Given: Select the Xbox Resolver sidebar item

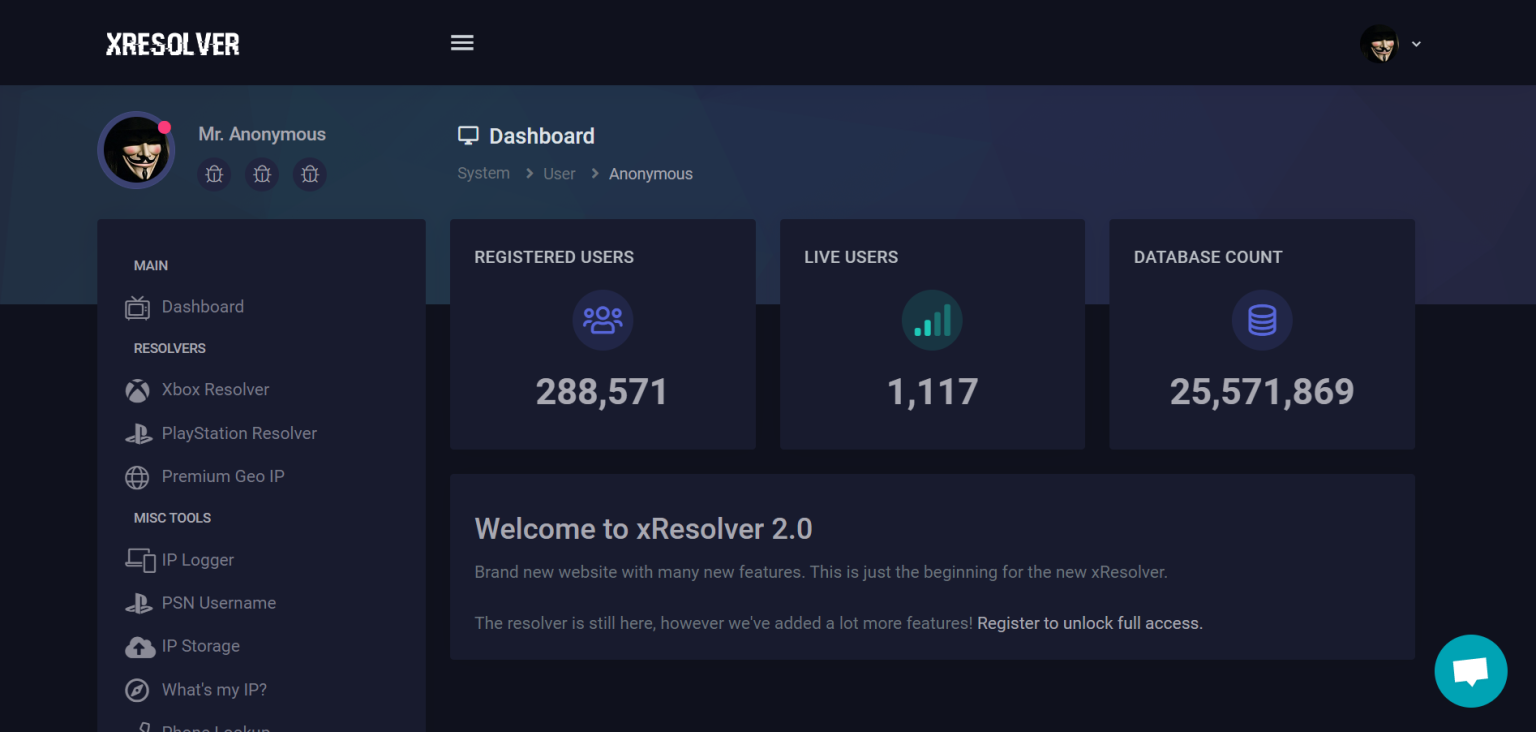Looking at the screenshot, I should [x=215, y=390].
